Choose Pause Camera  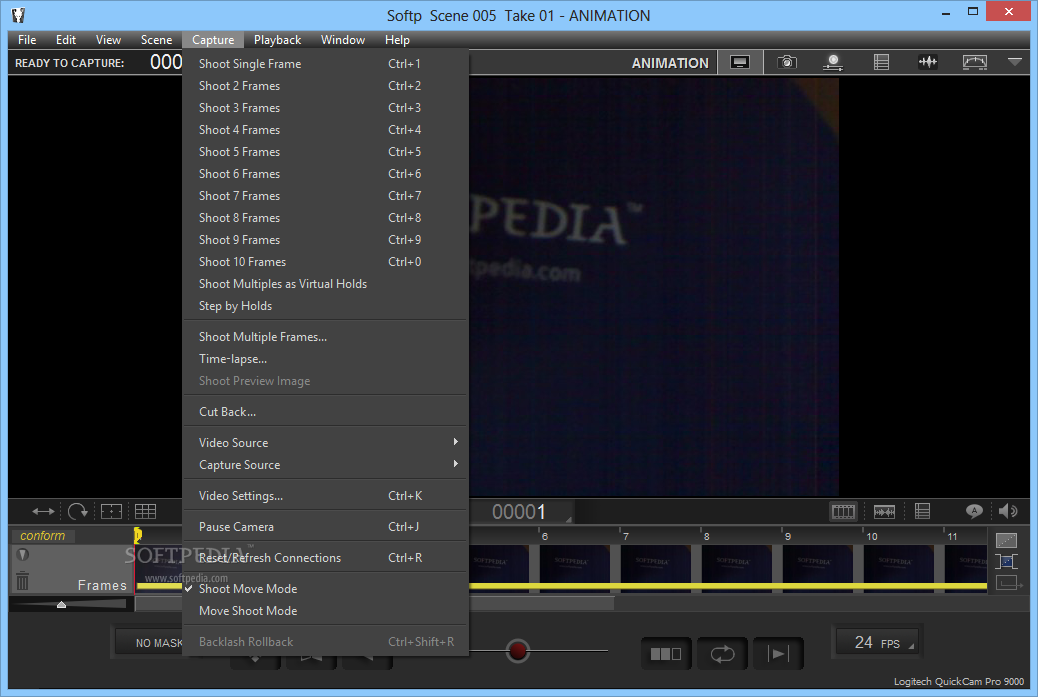325,527
